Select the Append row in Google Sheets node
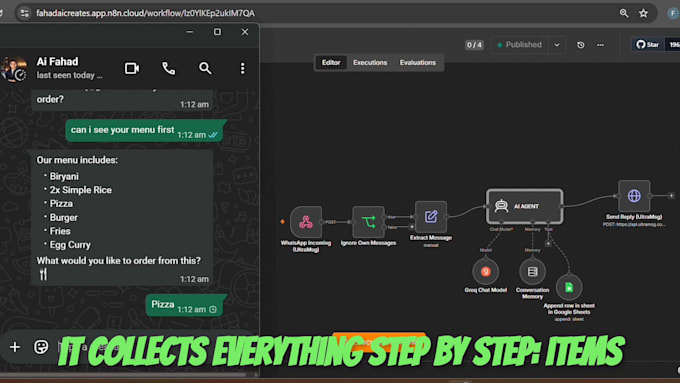The width and height of the screenshot is (680, 383). point(569,287)
